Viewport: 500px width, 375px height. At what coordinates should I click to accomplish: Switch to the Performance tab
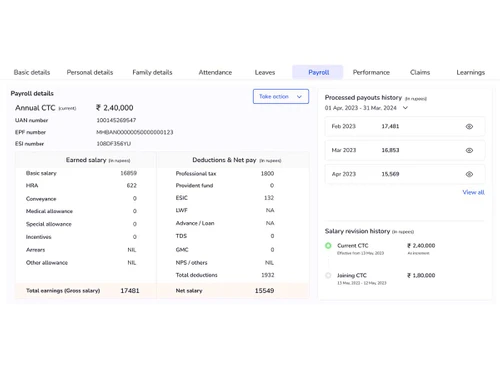[371, 72]
